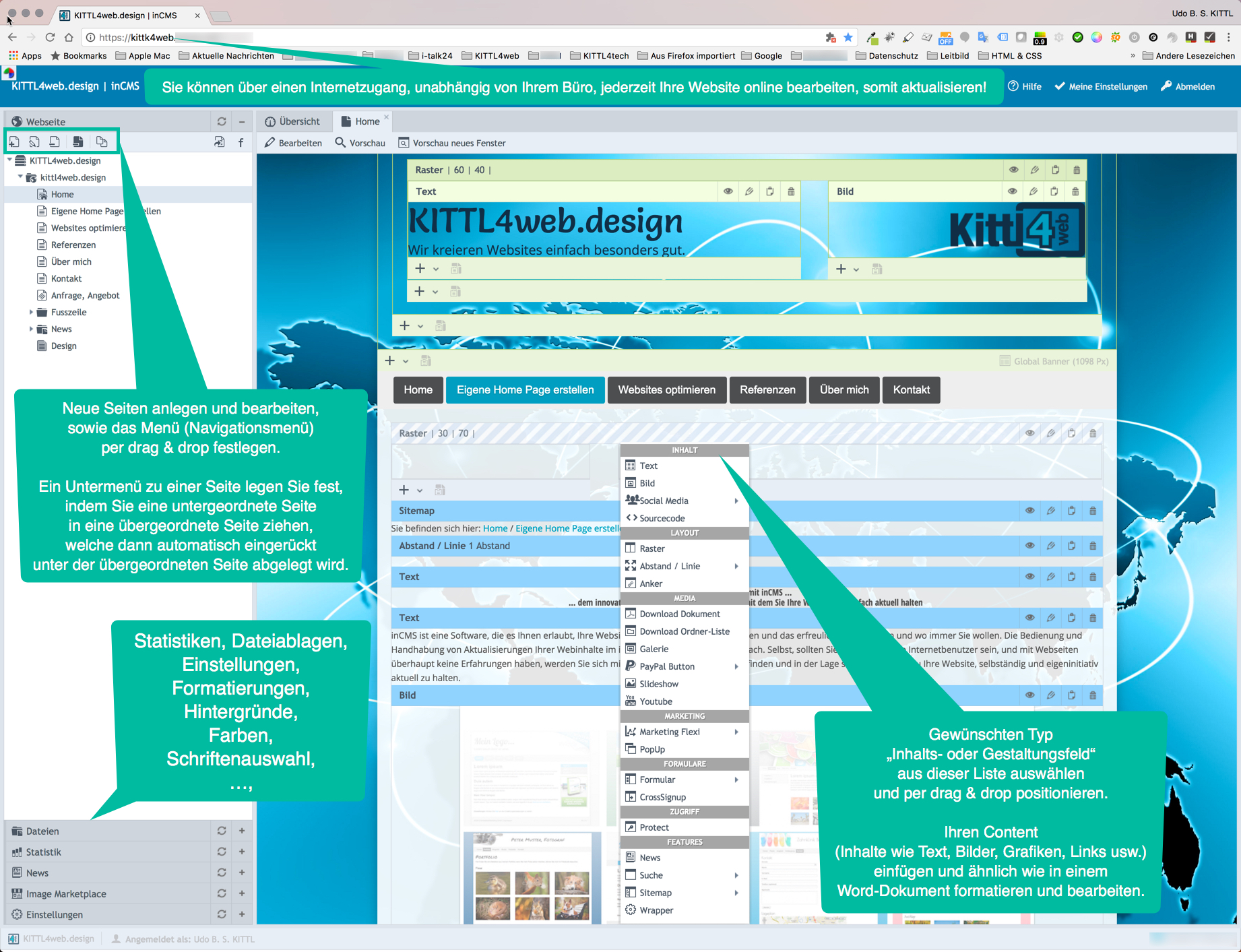Viewport: 1241px width, 952px height.
Task: Click the Facebook f icon in Webseite toolbar
Action: coord(241,142)
